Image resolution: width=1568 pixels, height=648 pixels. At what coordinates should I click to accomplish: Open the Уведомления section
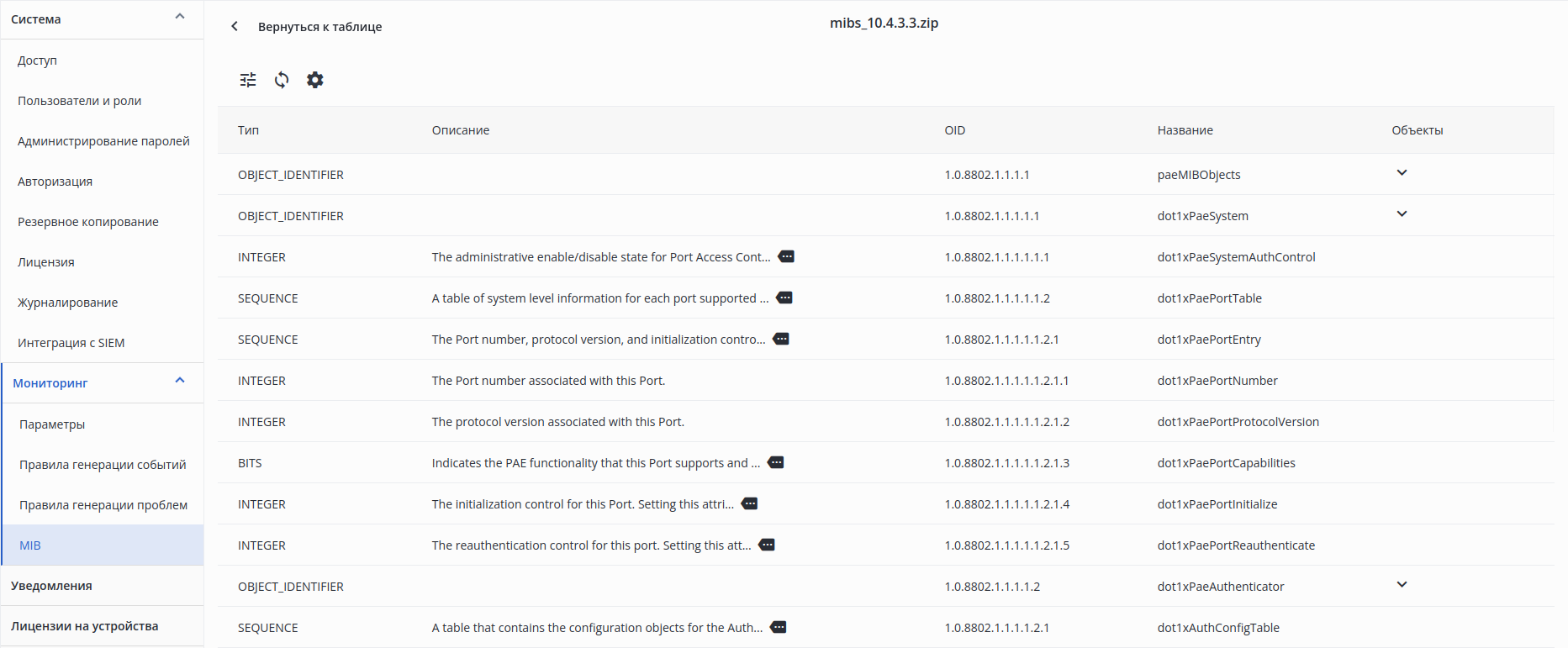51,586
